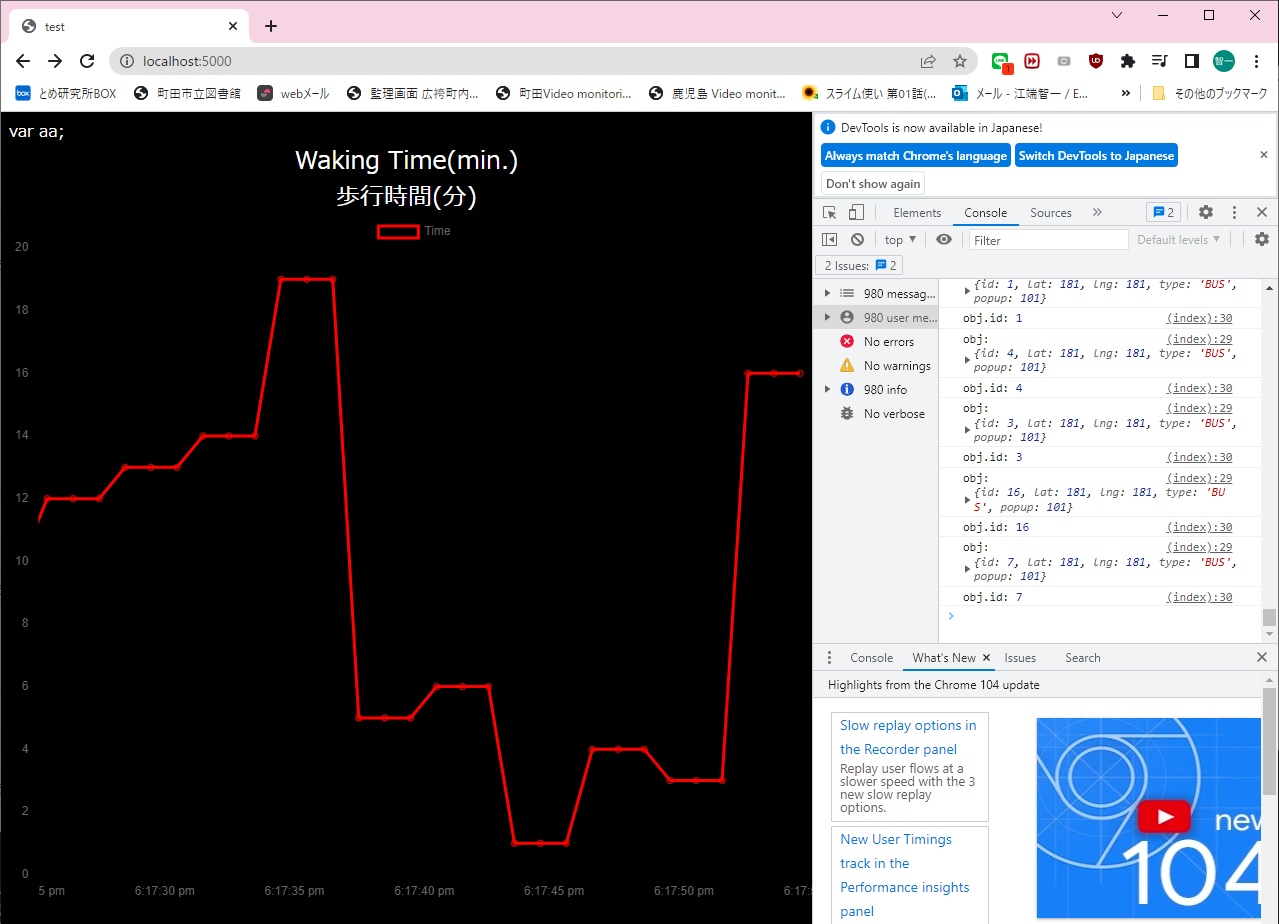Expand the 980 user messages group
The width and height of the screenshot is (1279, 924).
(x=827, y=318)
